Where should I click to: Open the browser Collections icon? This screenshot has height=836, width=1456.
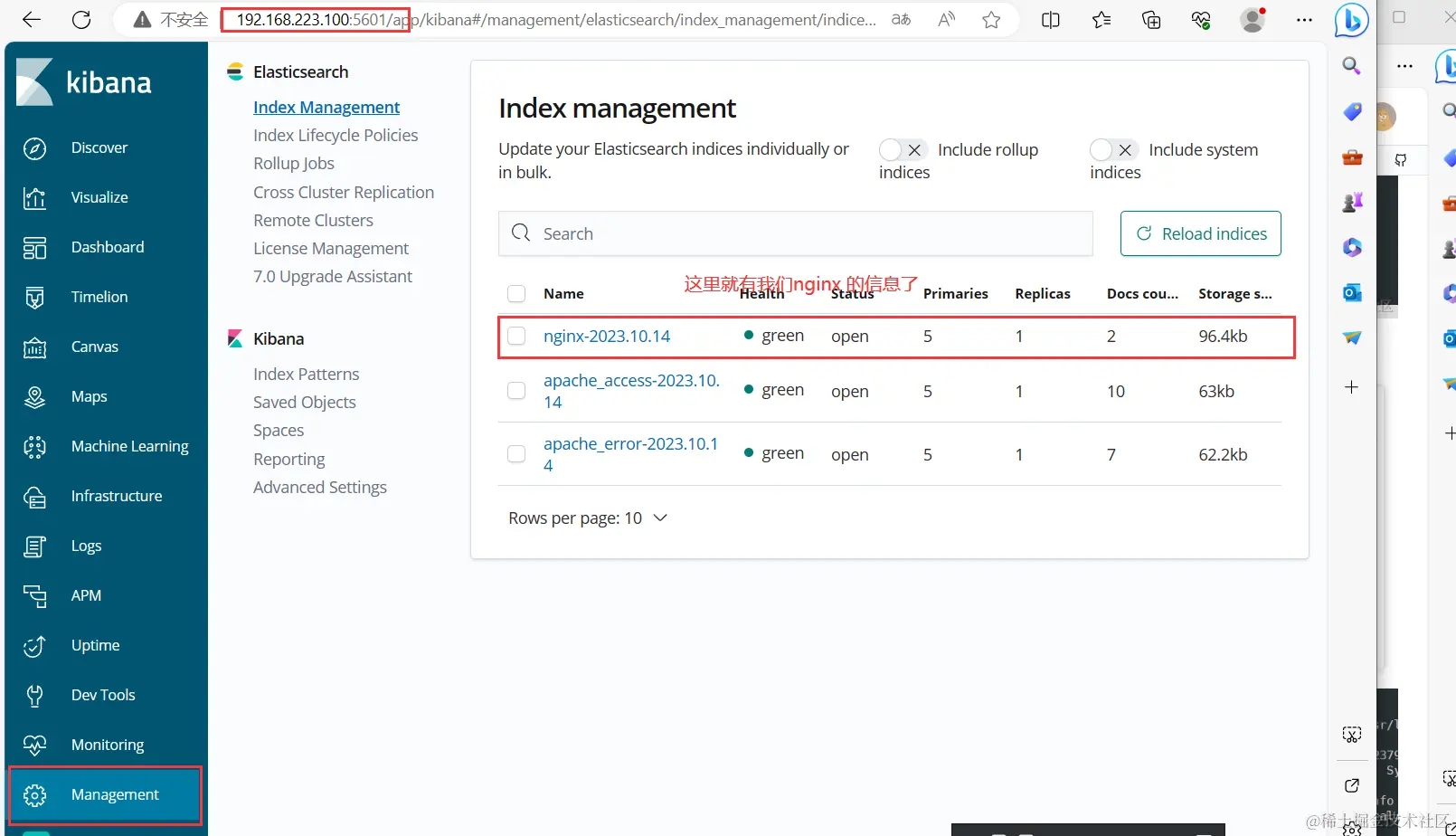[x=1151, y=19]
